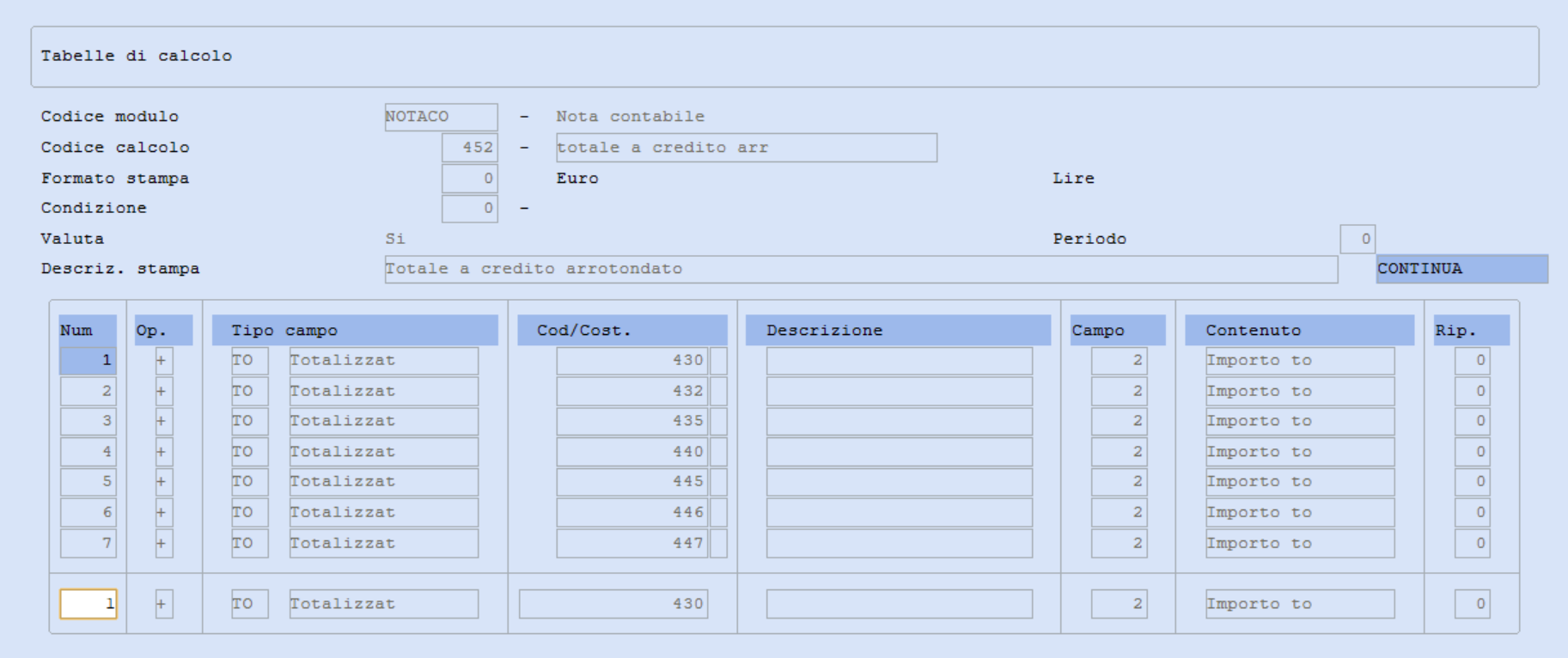Click the Cod/Cost. cell with value 447
Image resolution: width=1568 pixels, height=658 pixels.
[631, 543]
